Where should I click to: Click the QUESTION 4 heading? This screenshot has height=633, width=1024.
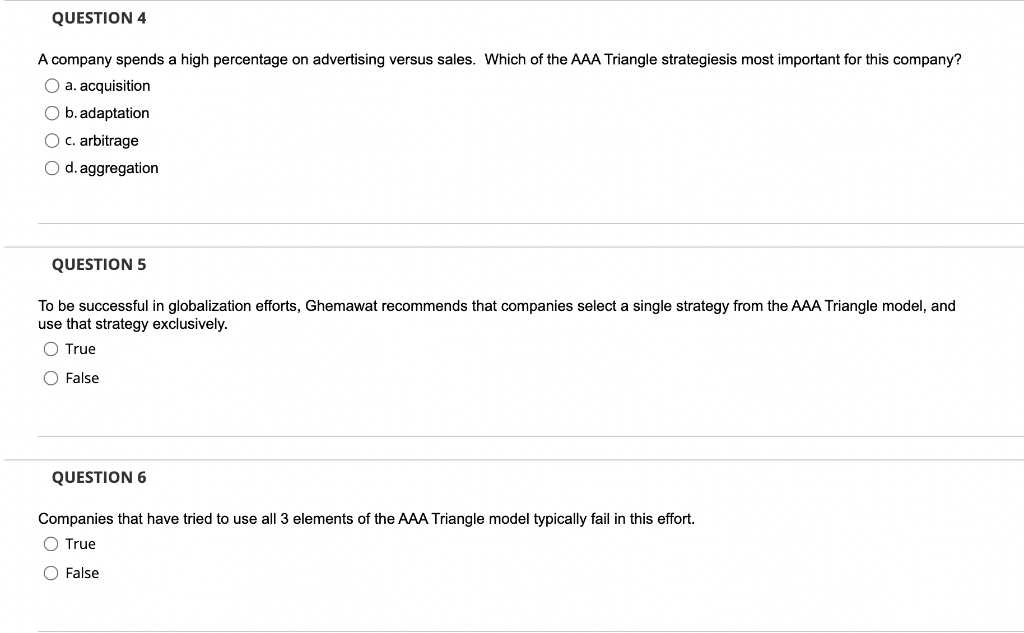(99, 17)
